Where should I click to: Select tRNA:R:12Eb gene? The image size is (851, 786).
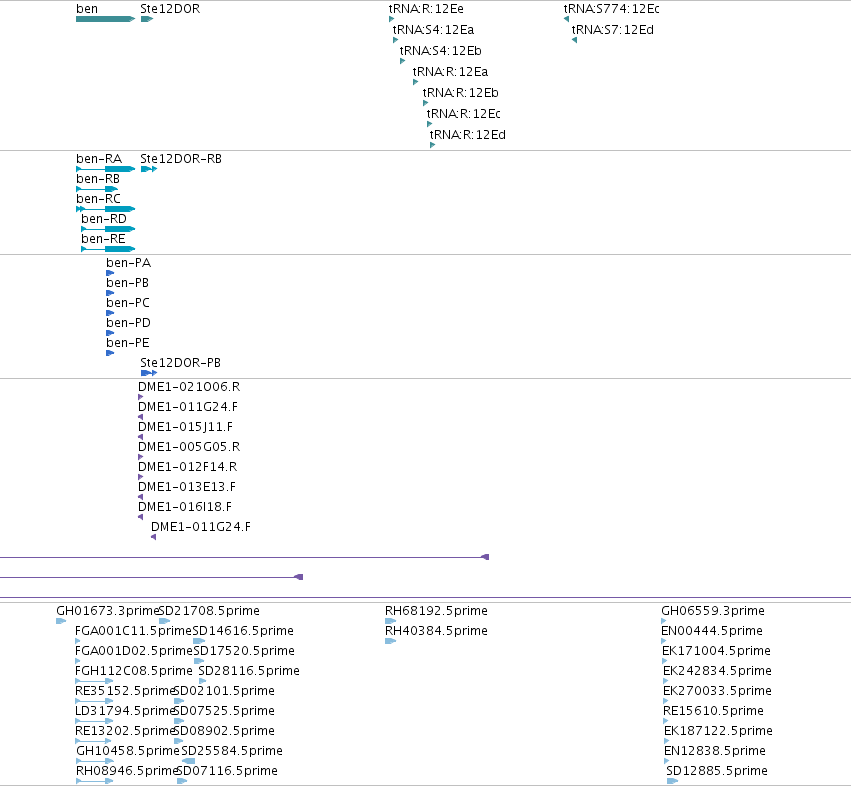tap(425, 103)
